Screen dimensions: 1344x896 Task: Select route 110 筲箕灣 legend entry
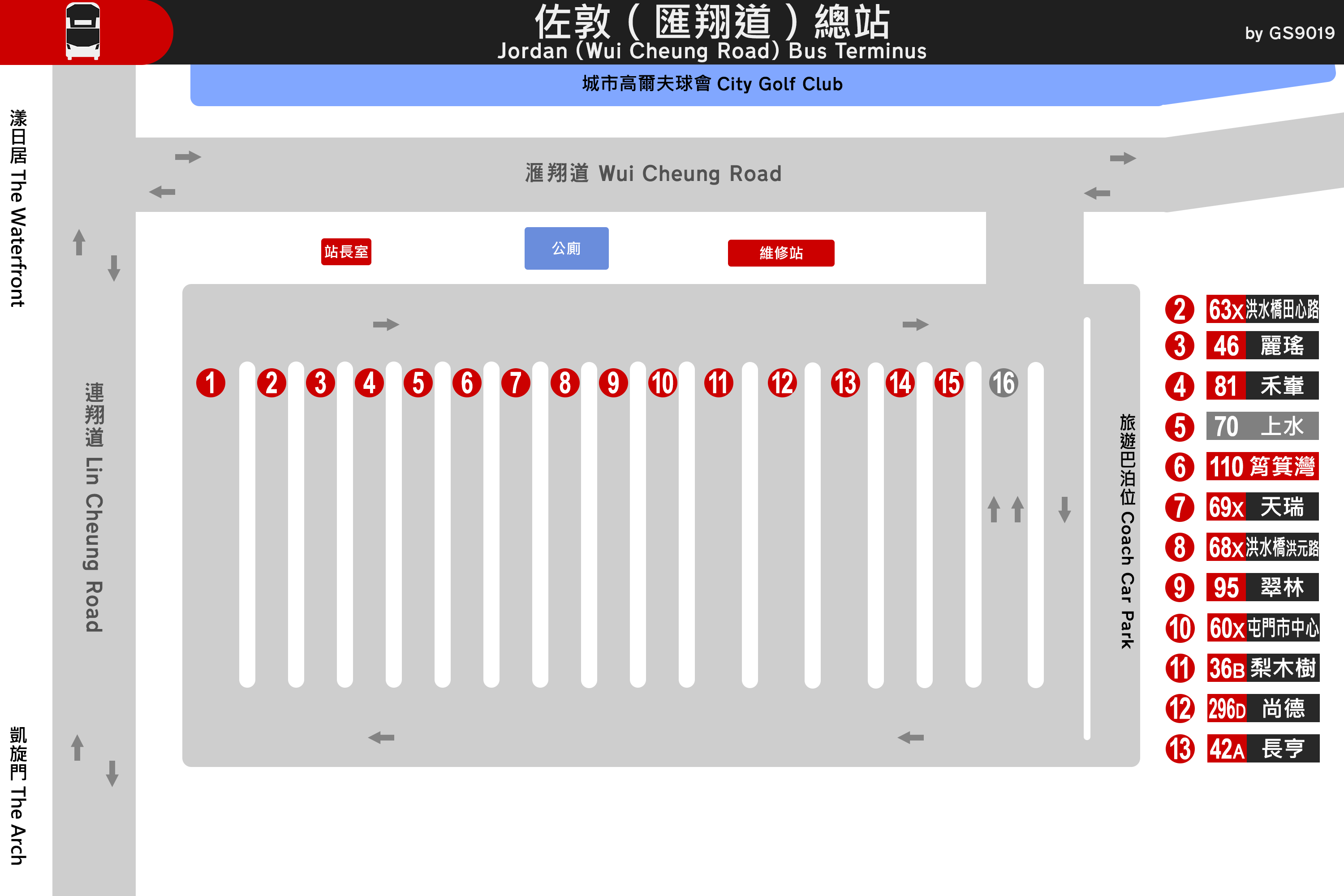[x=1262, y=466]
